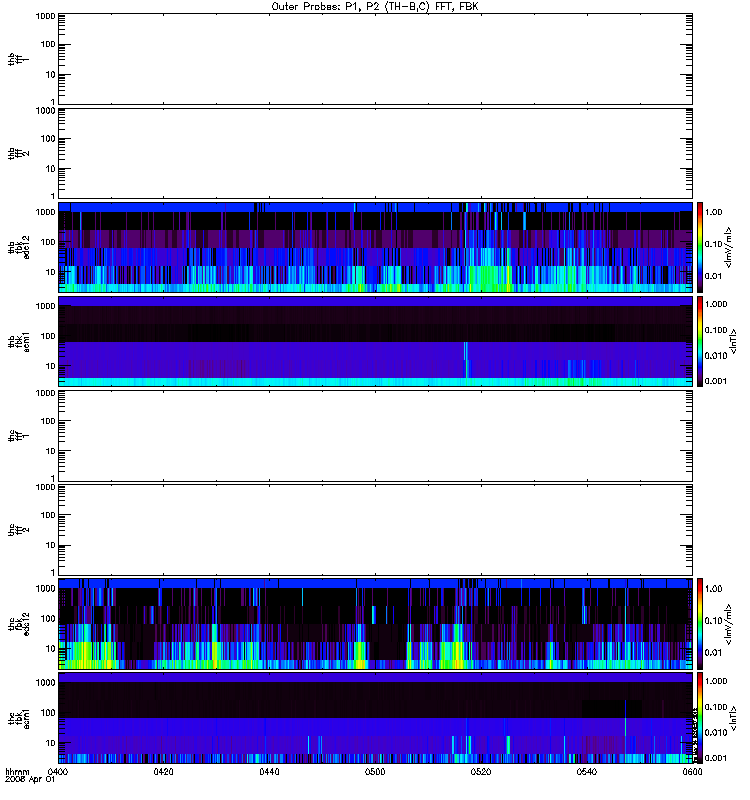Select the 'thc fbk edc12' panel label

[19, 624]
